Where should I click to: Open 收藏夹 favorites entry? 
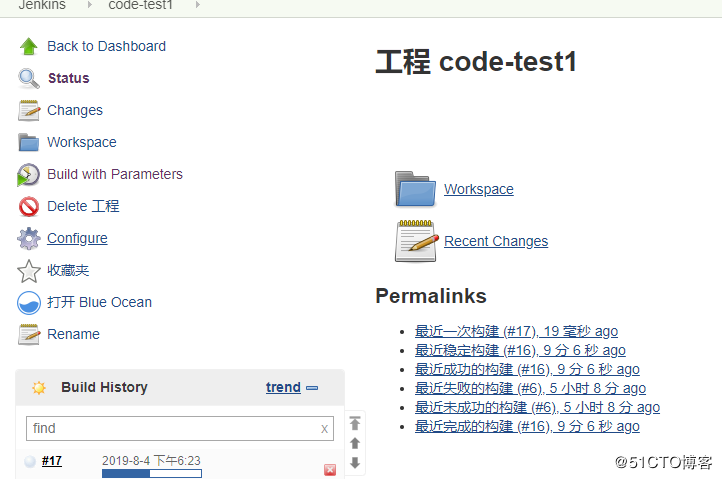[x=68, y=270]
